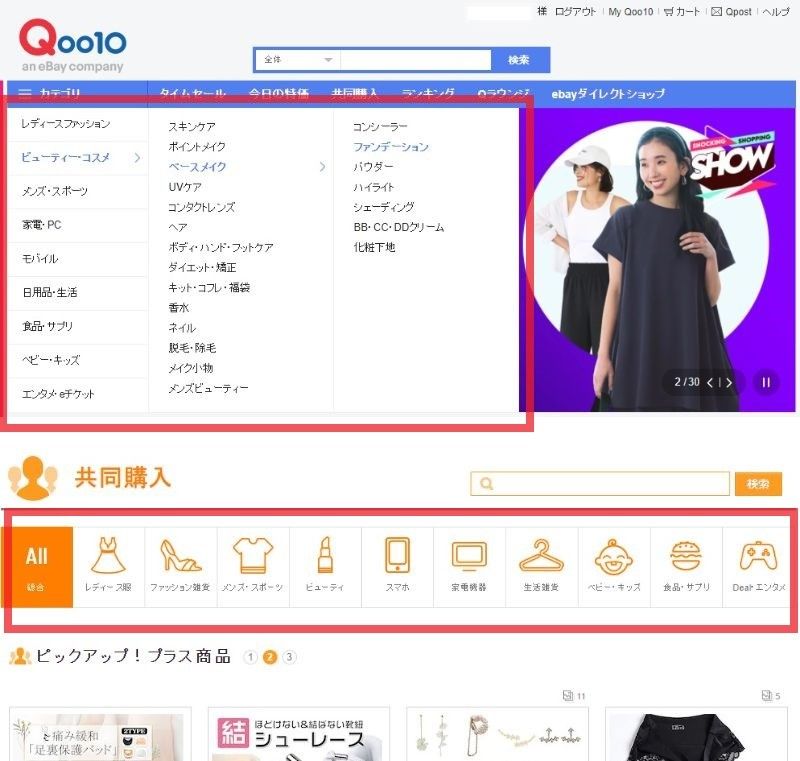Screen dimensions: 800x761
Task: Select the 生活雑貨 hanger icon
Action: pos(541,555)
